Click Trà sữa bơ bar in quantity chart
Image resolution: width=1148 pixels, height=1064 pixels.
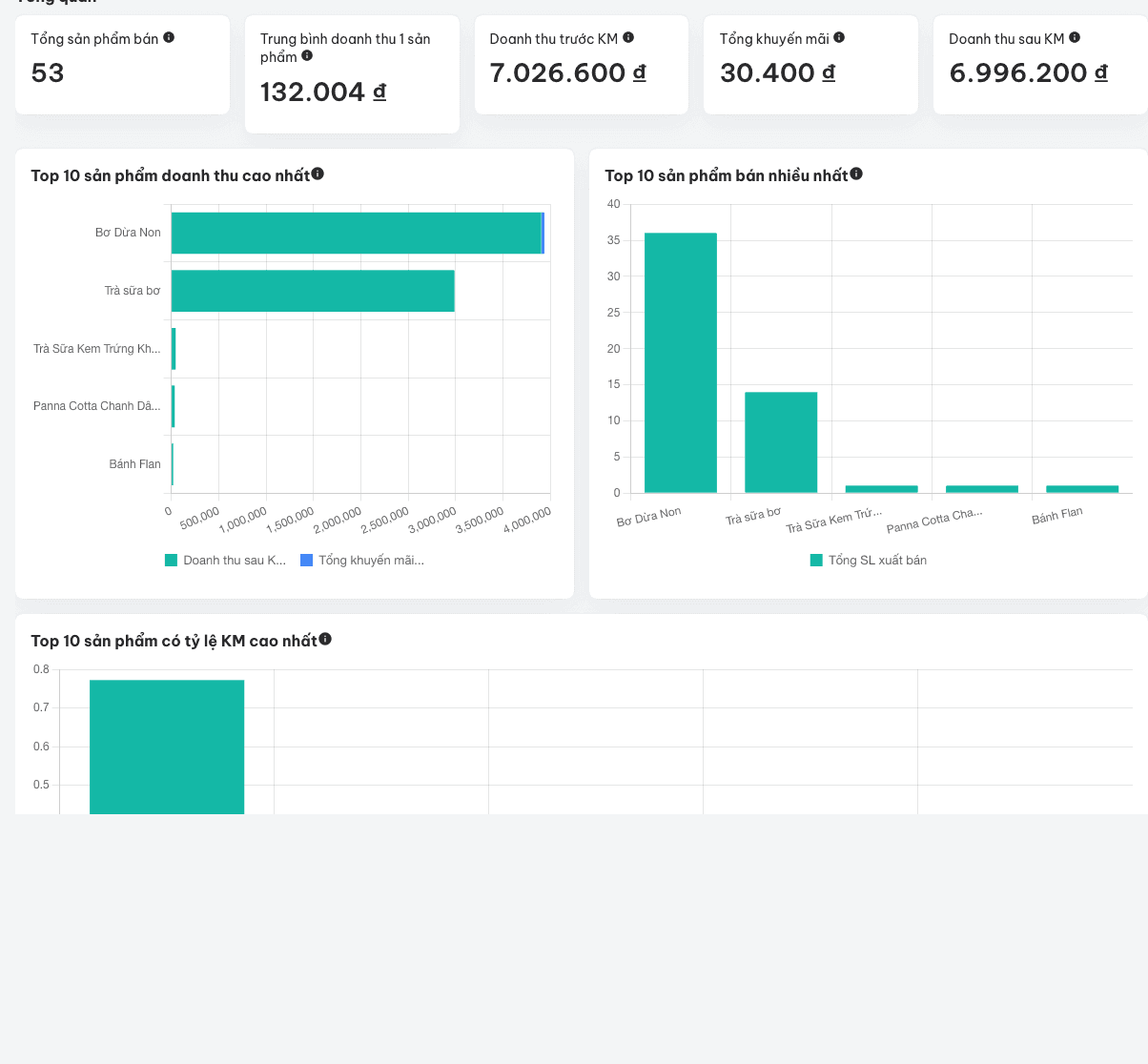781,442
